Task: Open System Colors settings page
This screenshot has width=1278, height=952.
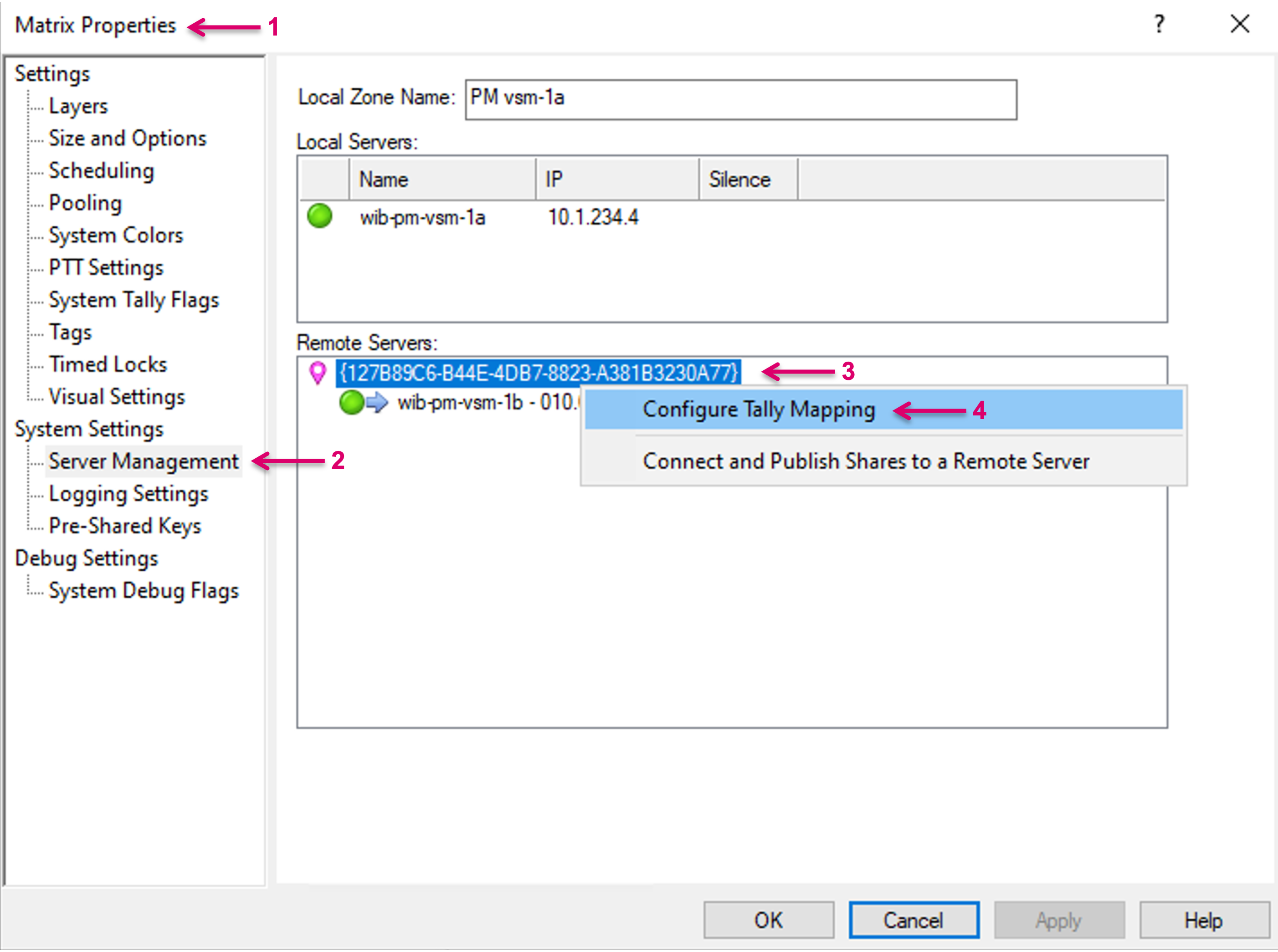Action: pyautogui.click(x=116, y=235)
